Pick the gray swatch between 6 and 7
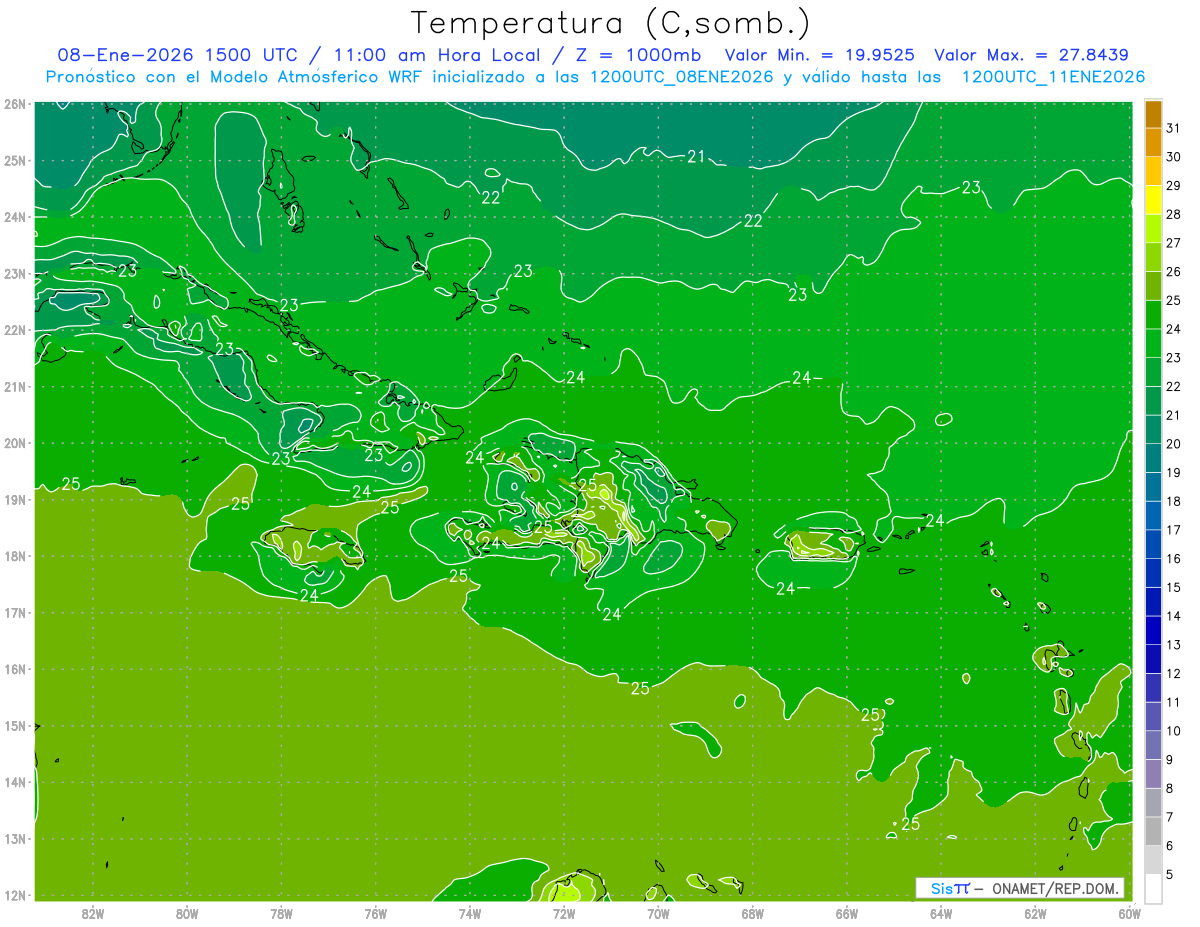The image size is (1200, 927). pos(1153,831)
